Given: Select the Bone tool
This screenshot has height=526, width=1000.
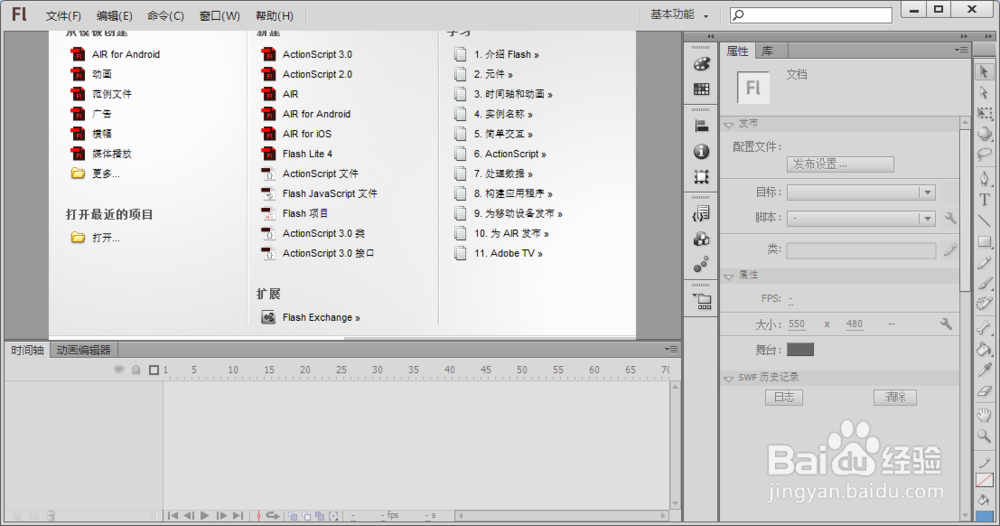Looking at the screenshot, I should pyautogui.click(x=984, y=328).
